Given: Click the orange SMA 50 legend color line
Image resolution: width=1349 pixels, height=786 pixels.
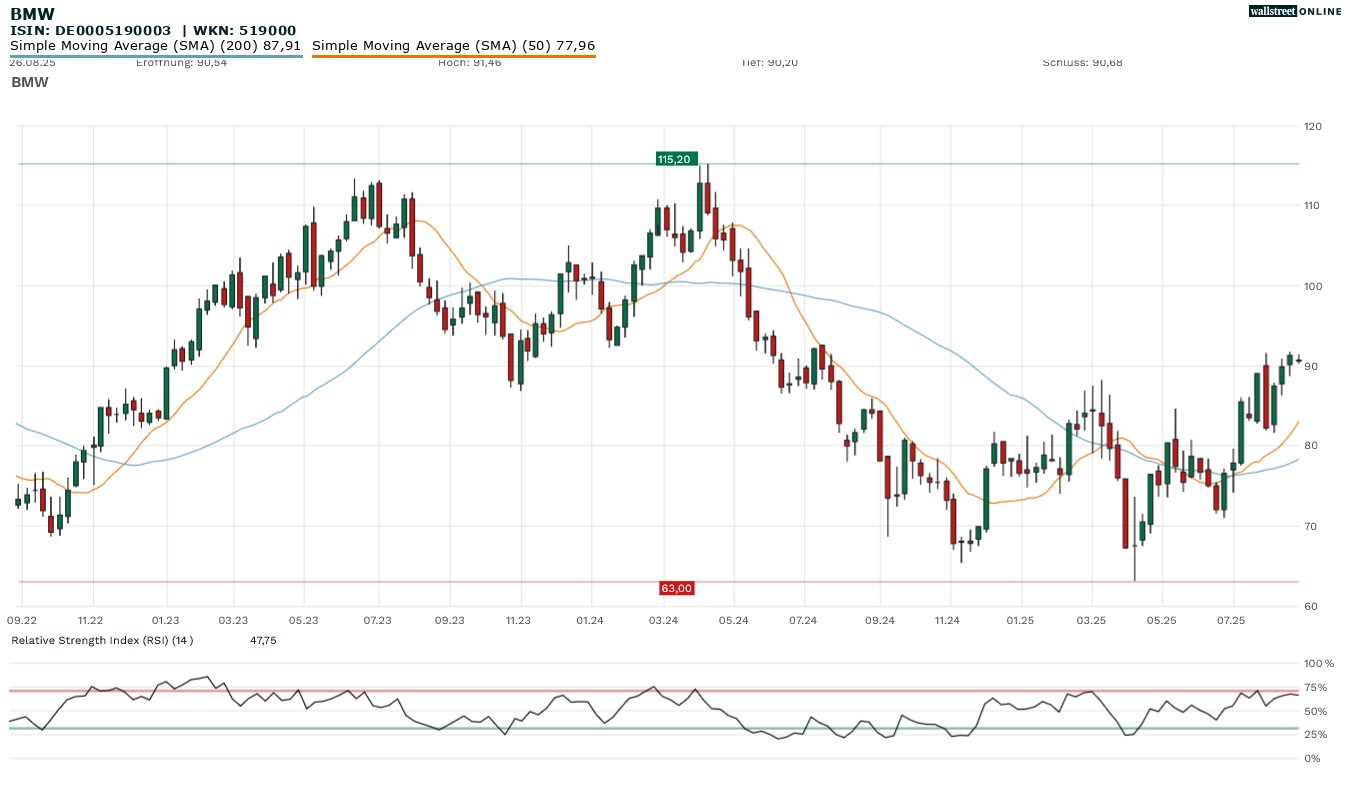Looking at the screenshot, I should click(454, 56).
